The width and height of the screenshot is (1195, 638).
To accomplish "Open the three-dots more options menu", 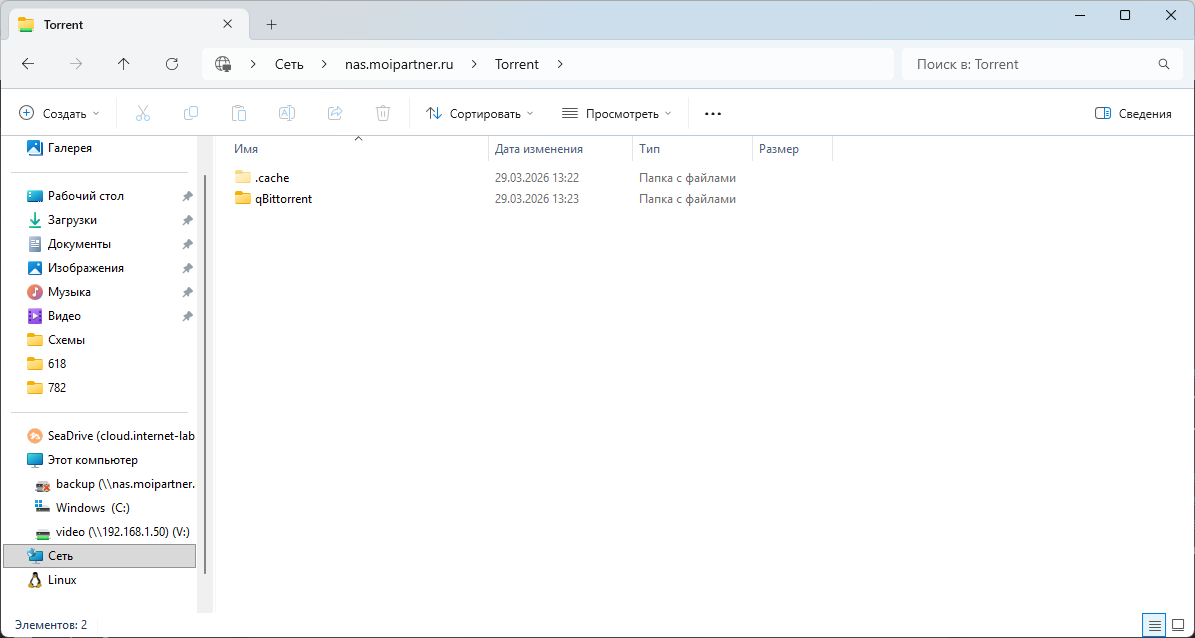I will tap(713, 114).
